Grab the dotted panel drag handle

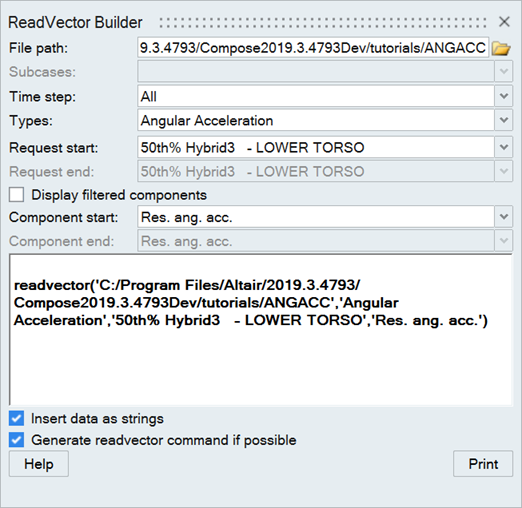pyautogui.click(x=323, y=23)
